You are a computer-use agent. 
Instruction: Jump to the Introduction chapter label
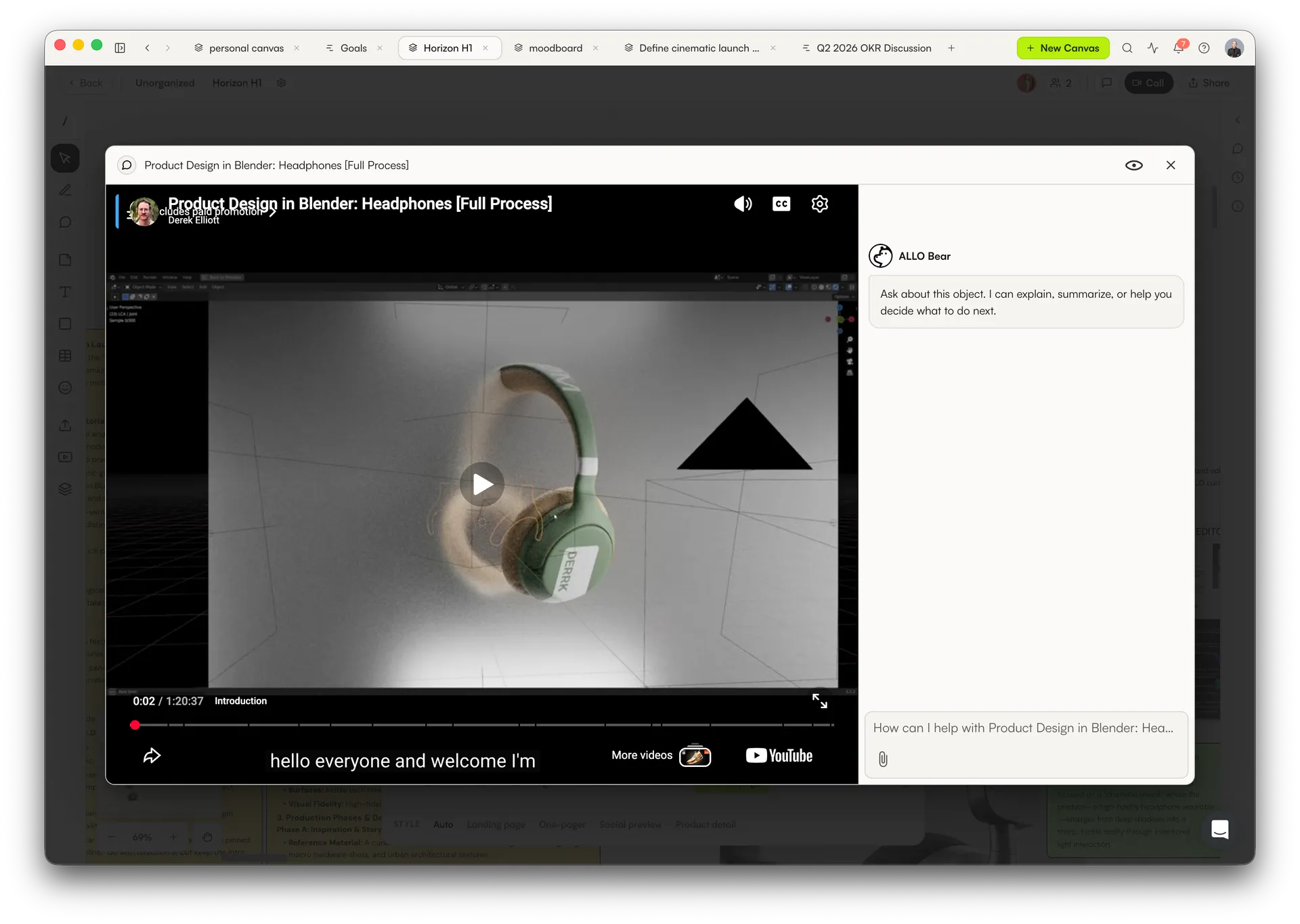pyautogui.click(x=240, y=701)
